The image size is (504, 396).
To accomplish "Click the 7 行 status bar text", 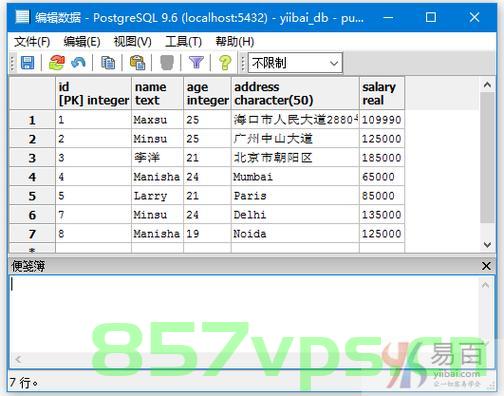I will pos(23,383).
